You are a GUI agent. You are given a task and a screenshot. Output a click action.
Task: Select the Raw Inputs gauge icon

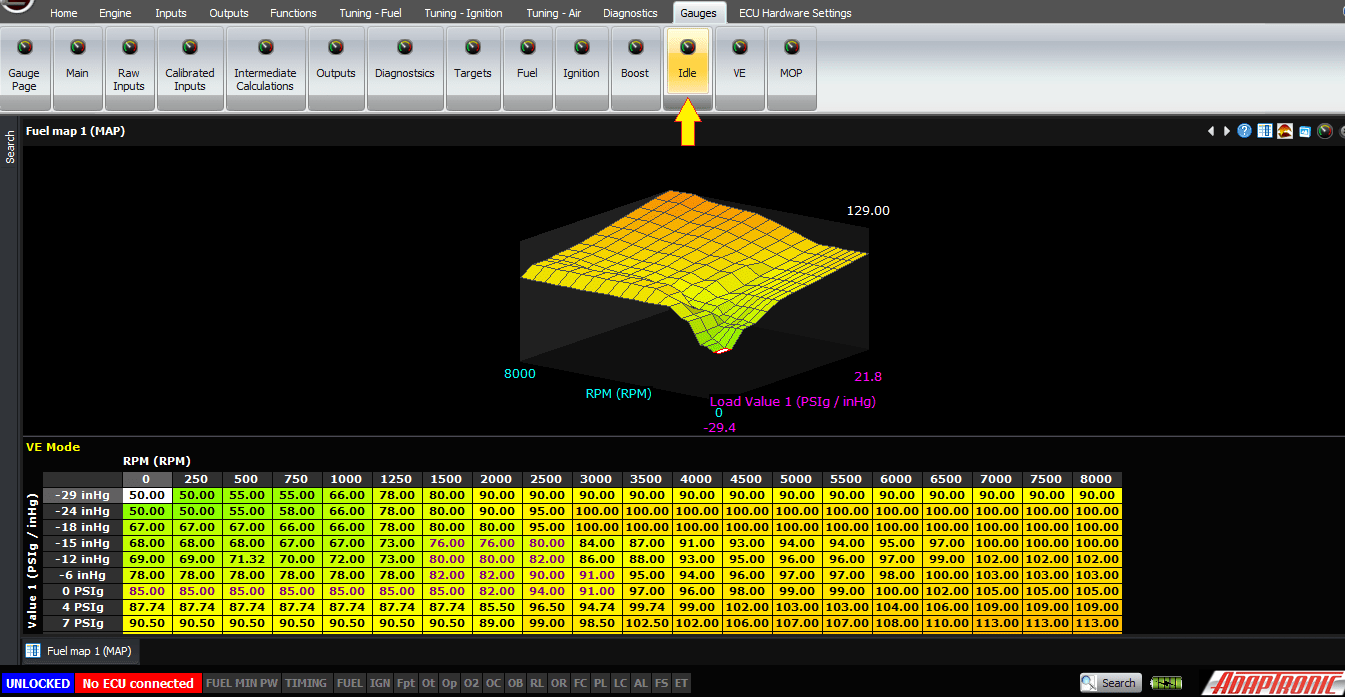pos(129,68)
